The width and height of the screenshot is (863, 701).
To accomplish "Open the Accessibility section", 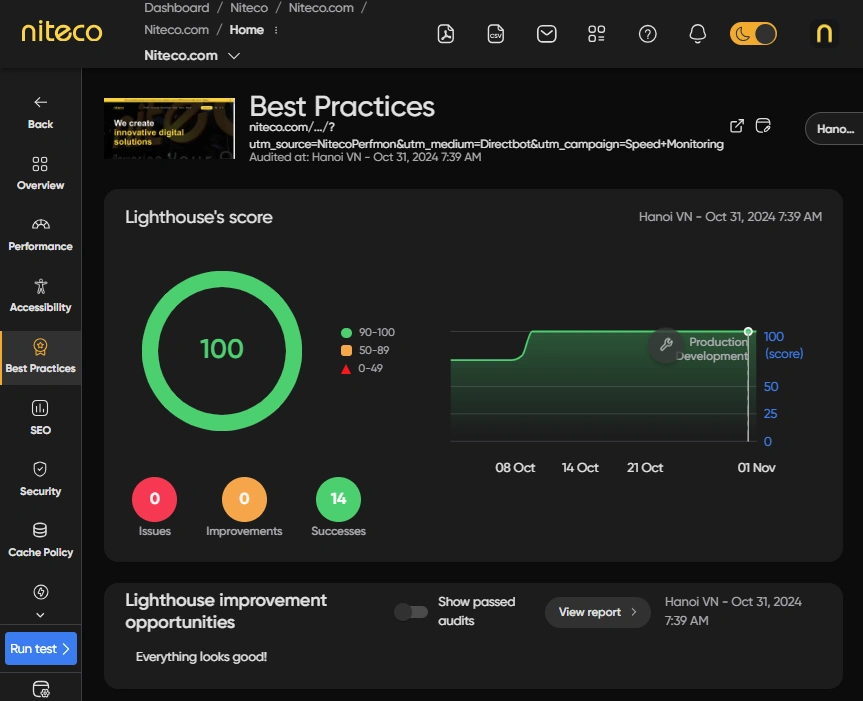I will [x=41, y=296].
